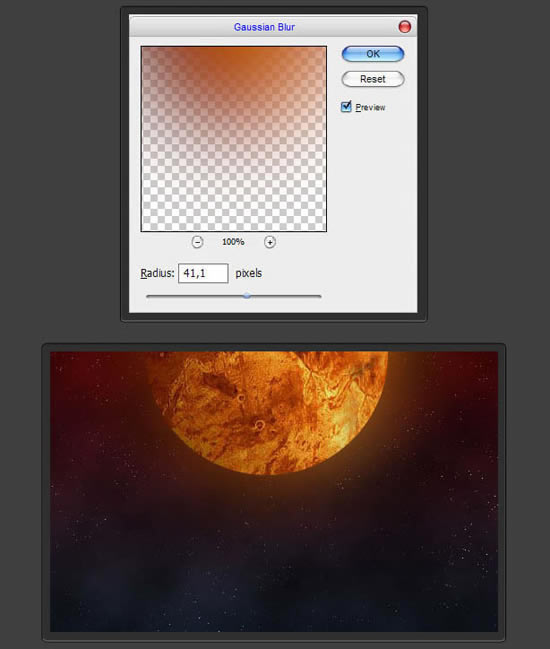
Task: Close the Gaussian Blur dialog with the red button
Action: point(404,27)
